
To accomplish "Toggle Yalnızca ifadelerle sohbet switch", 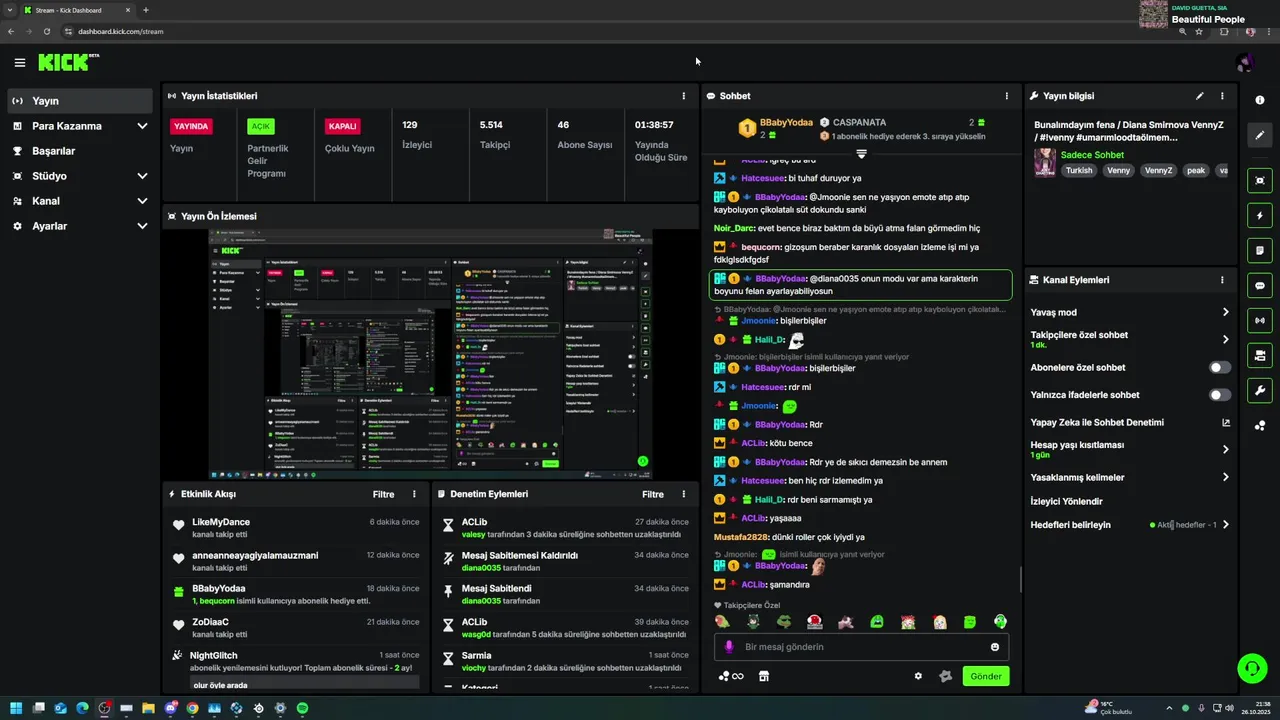I will 1220,395.
